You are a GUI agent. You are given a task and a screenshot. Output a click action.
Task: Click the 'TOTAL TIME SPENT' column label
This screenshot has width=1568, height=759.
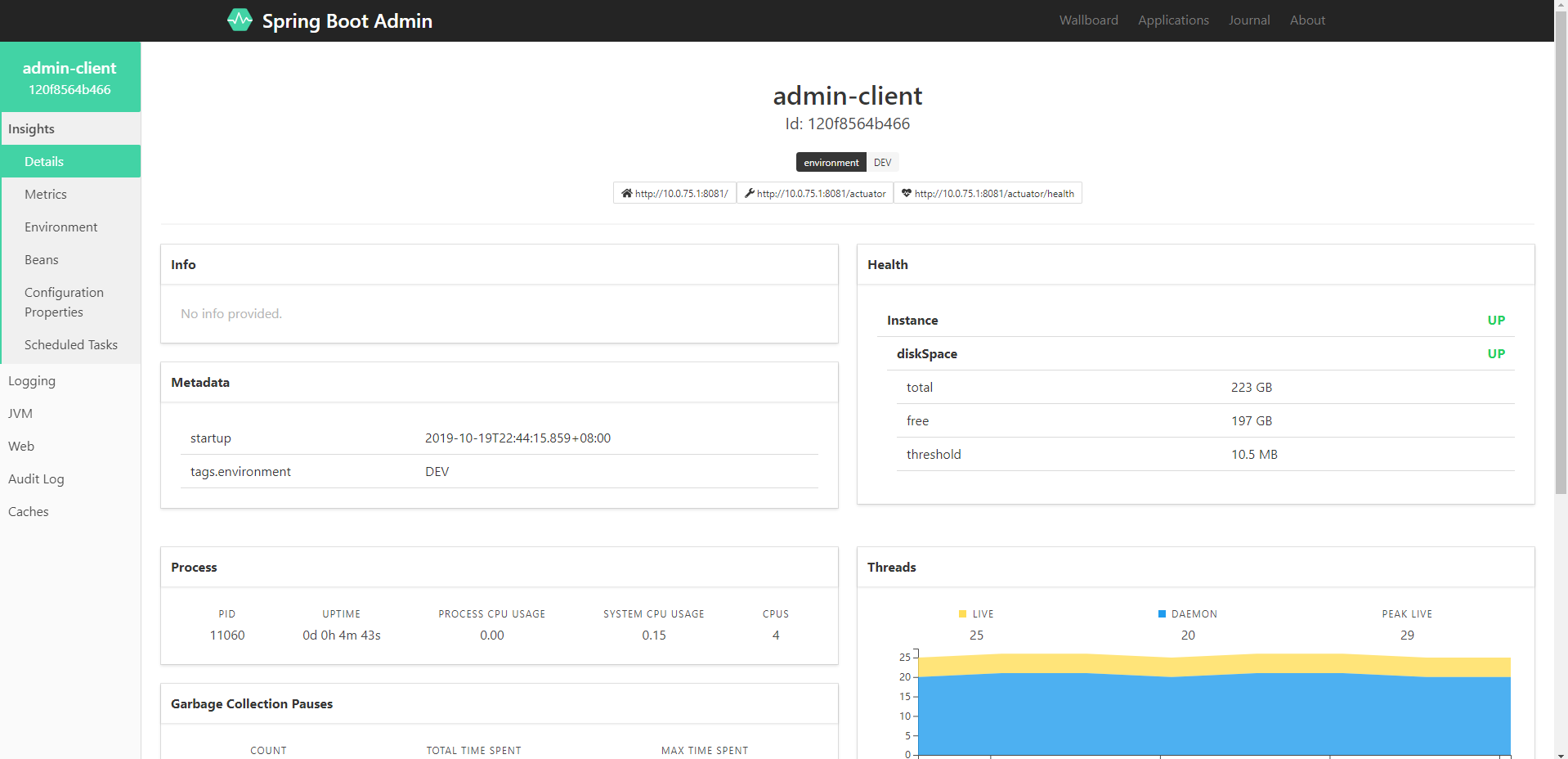[x=473, y=750]
